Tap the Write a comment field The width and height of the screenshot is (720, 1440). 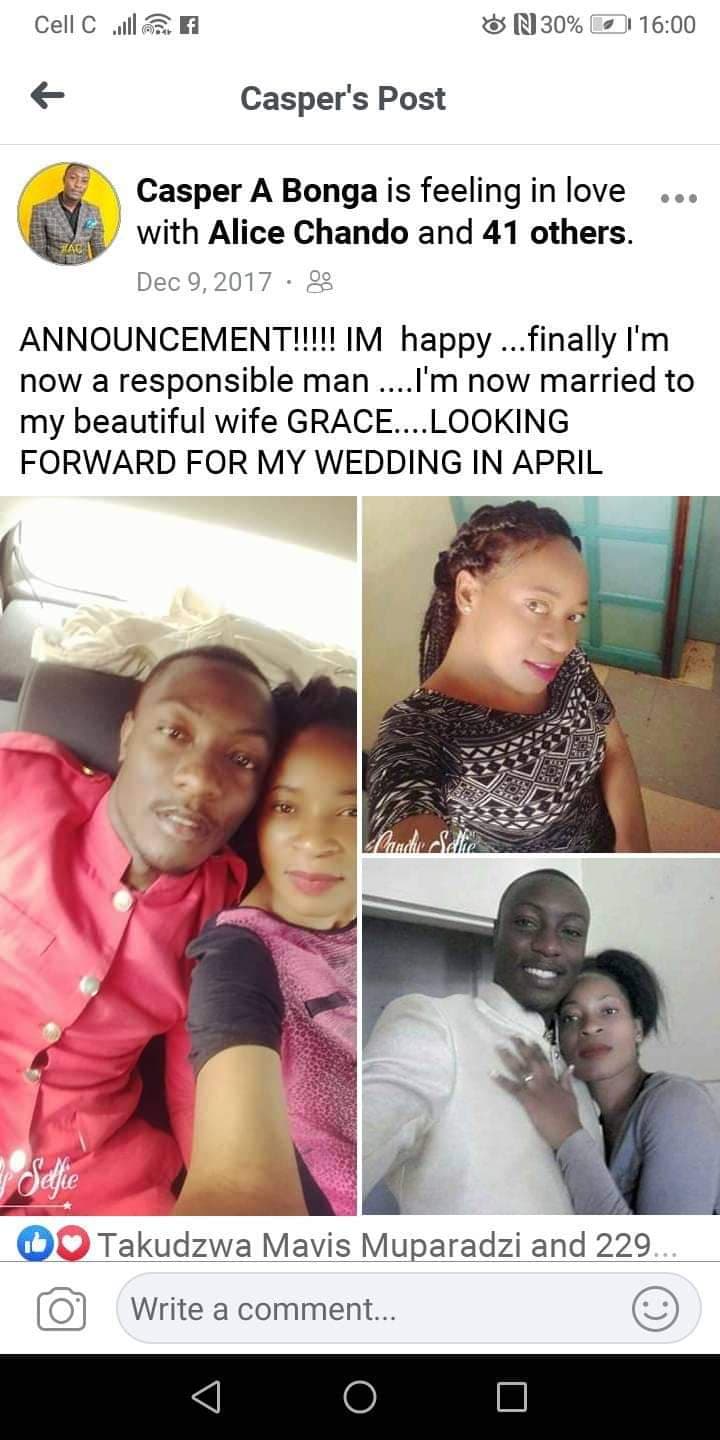[x=408, y=1308]
